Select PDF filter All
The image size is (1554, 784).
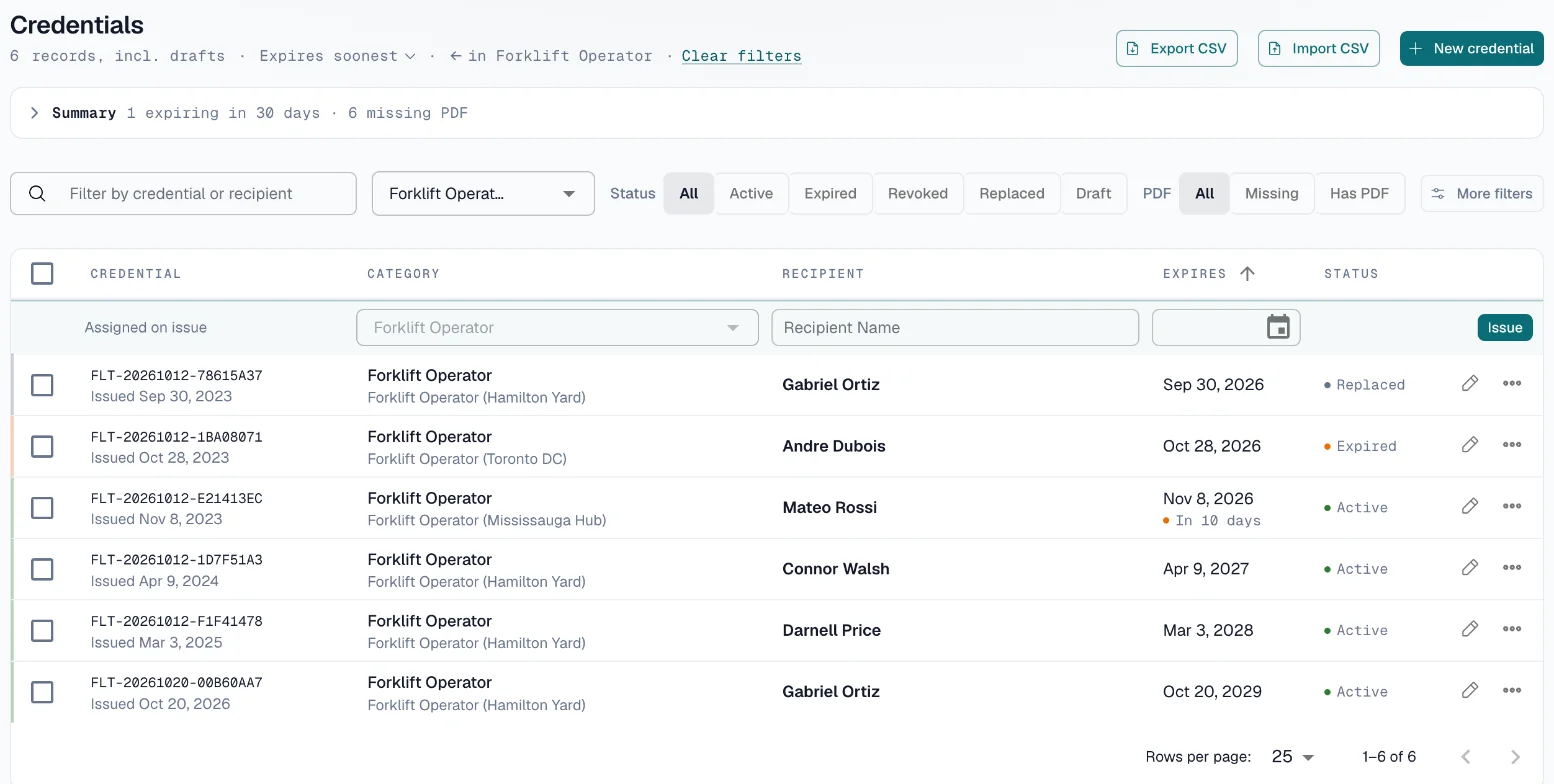[x=1205, y=194]
